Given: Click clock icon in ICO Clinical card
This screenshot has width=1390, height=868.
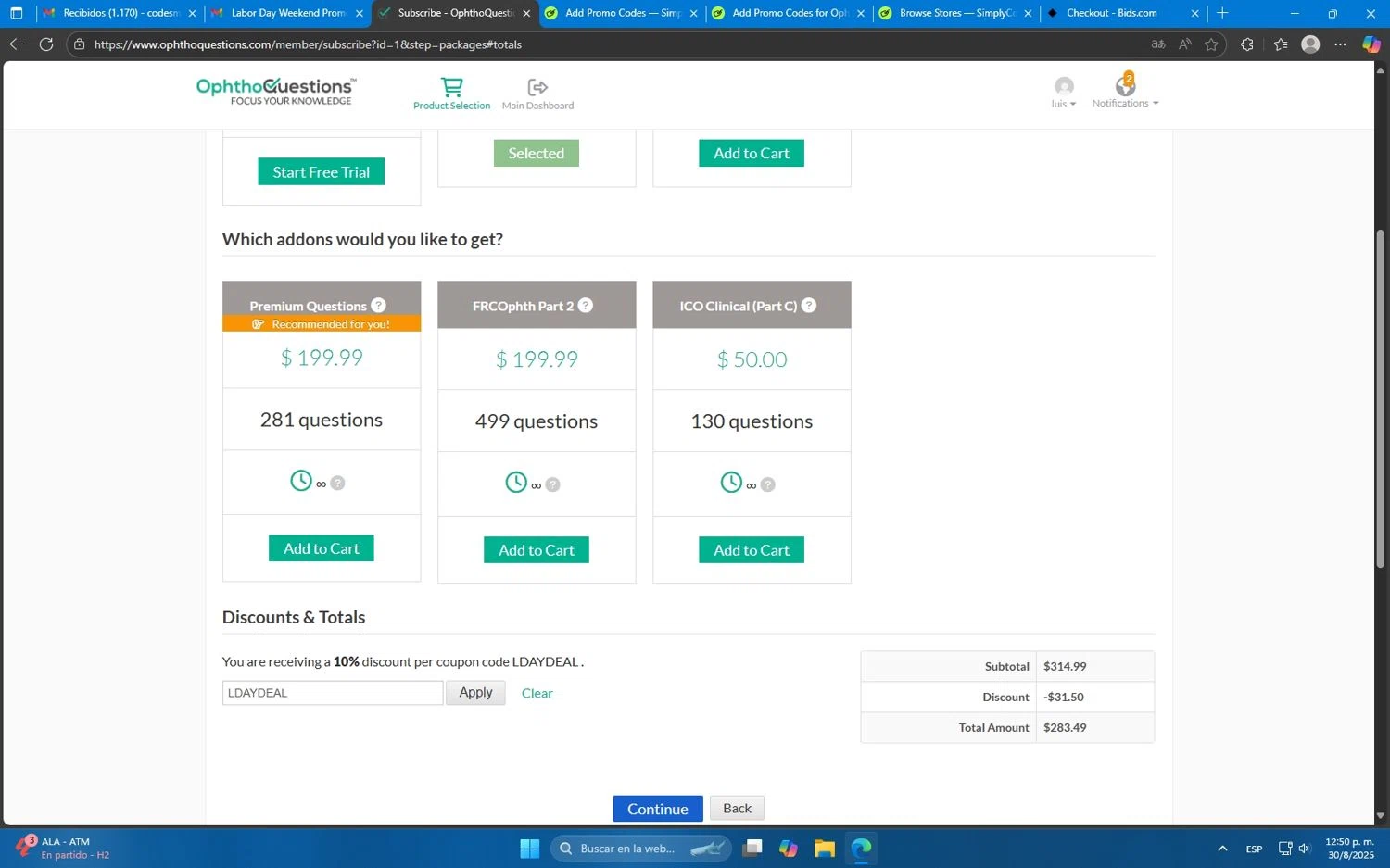Looking at the screenshot, I should point(731,483).
